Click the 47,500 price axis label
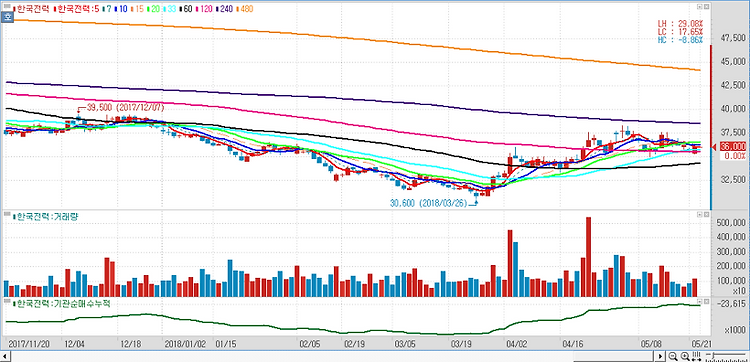The width and height of the screenshot is (750, 362). click(733, 37)
